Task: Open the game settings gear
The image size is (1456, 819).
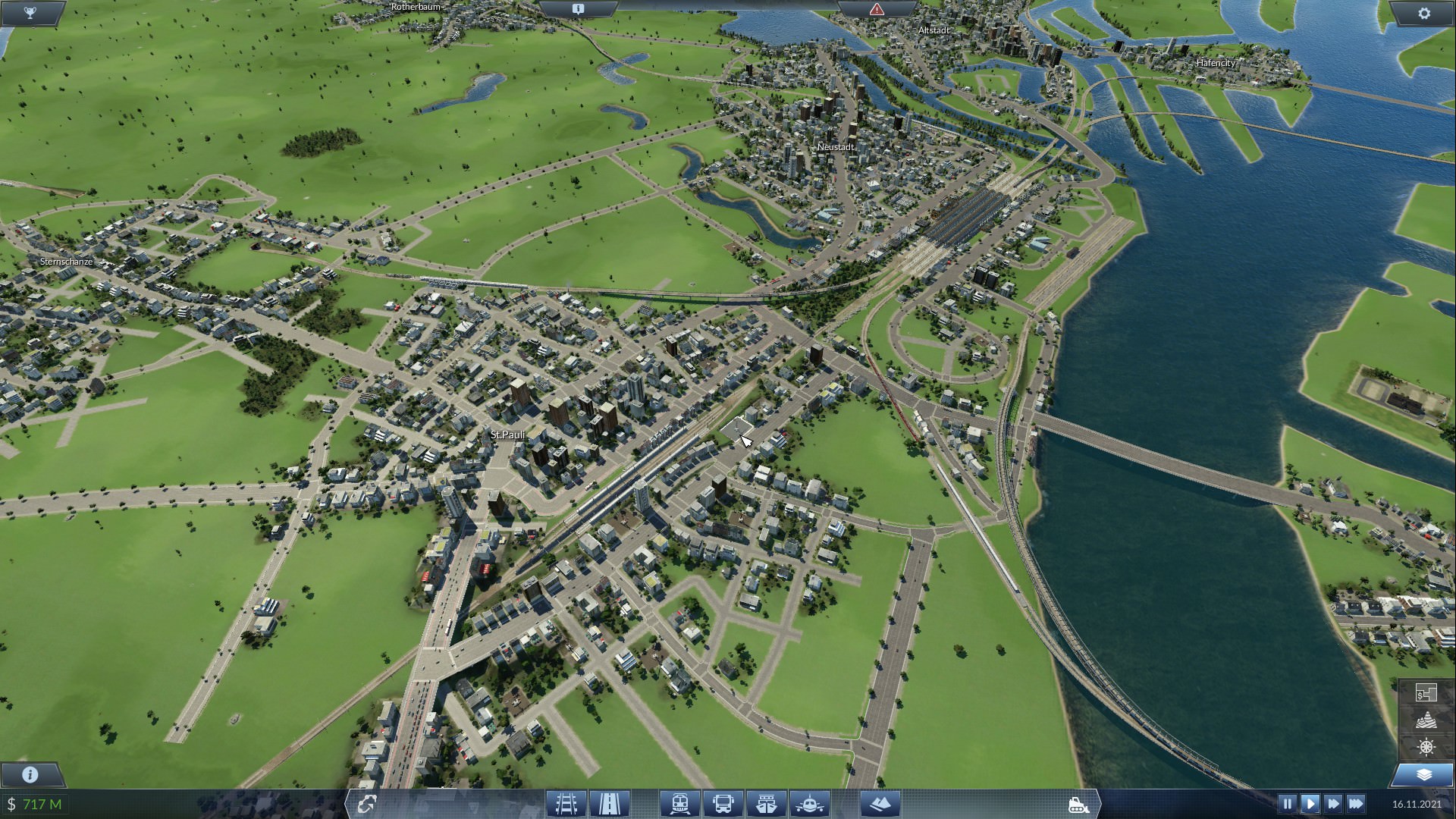Action: tap(1423, 13)
